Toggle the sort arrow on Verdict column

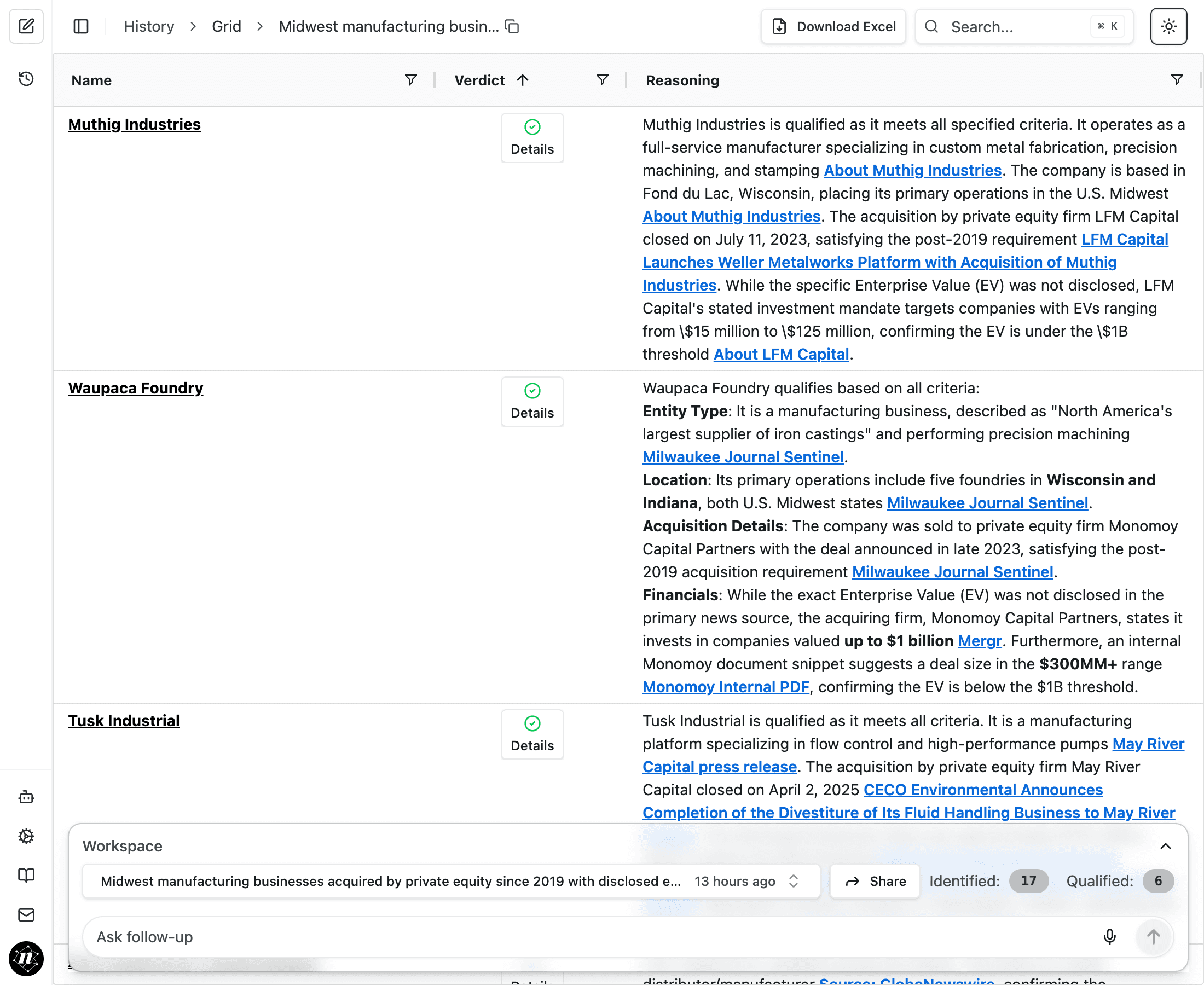click(523, 80)
